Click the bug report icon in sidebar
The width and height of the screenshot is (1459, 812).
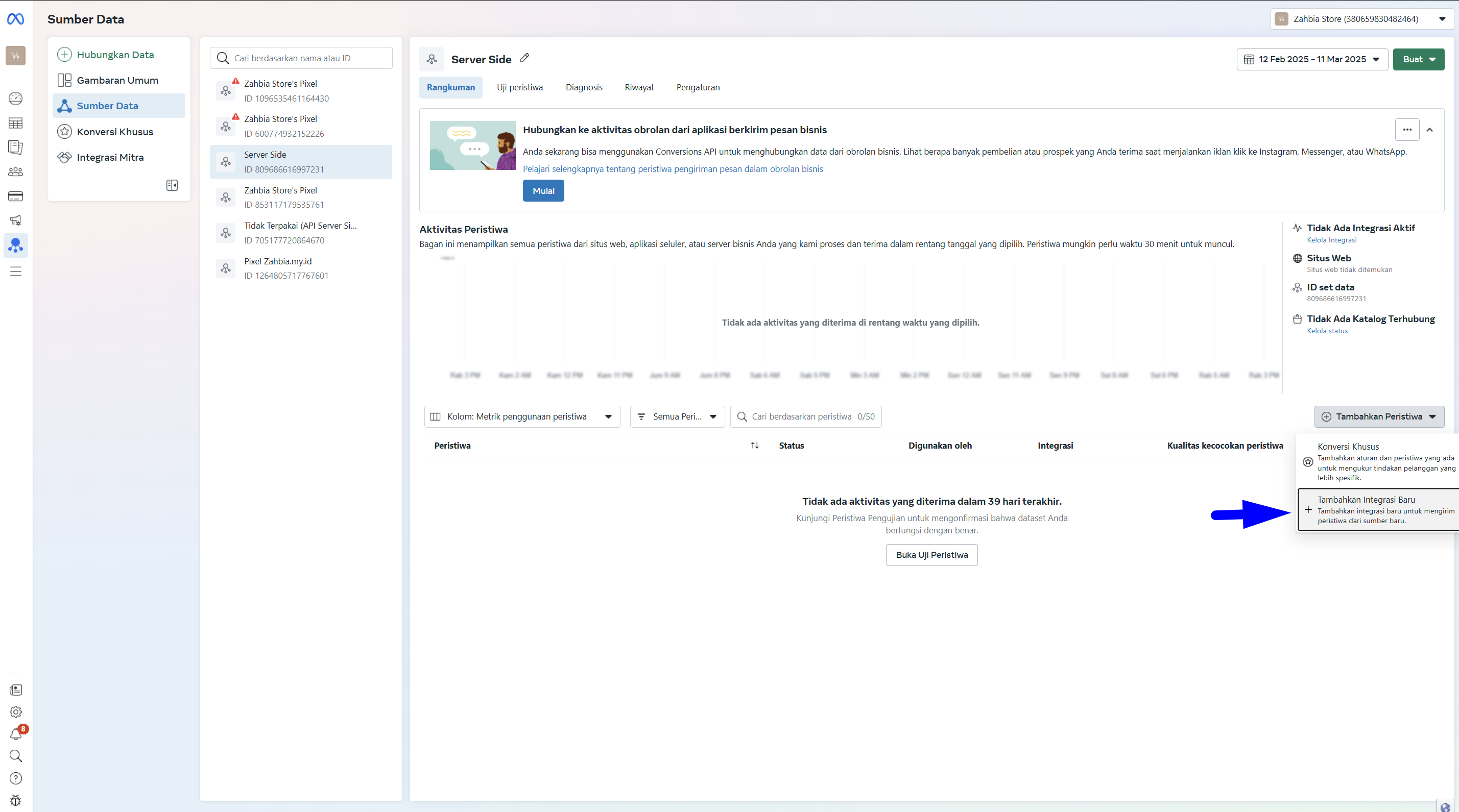16,800
